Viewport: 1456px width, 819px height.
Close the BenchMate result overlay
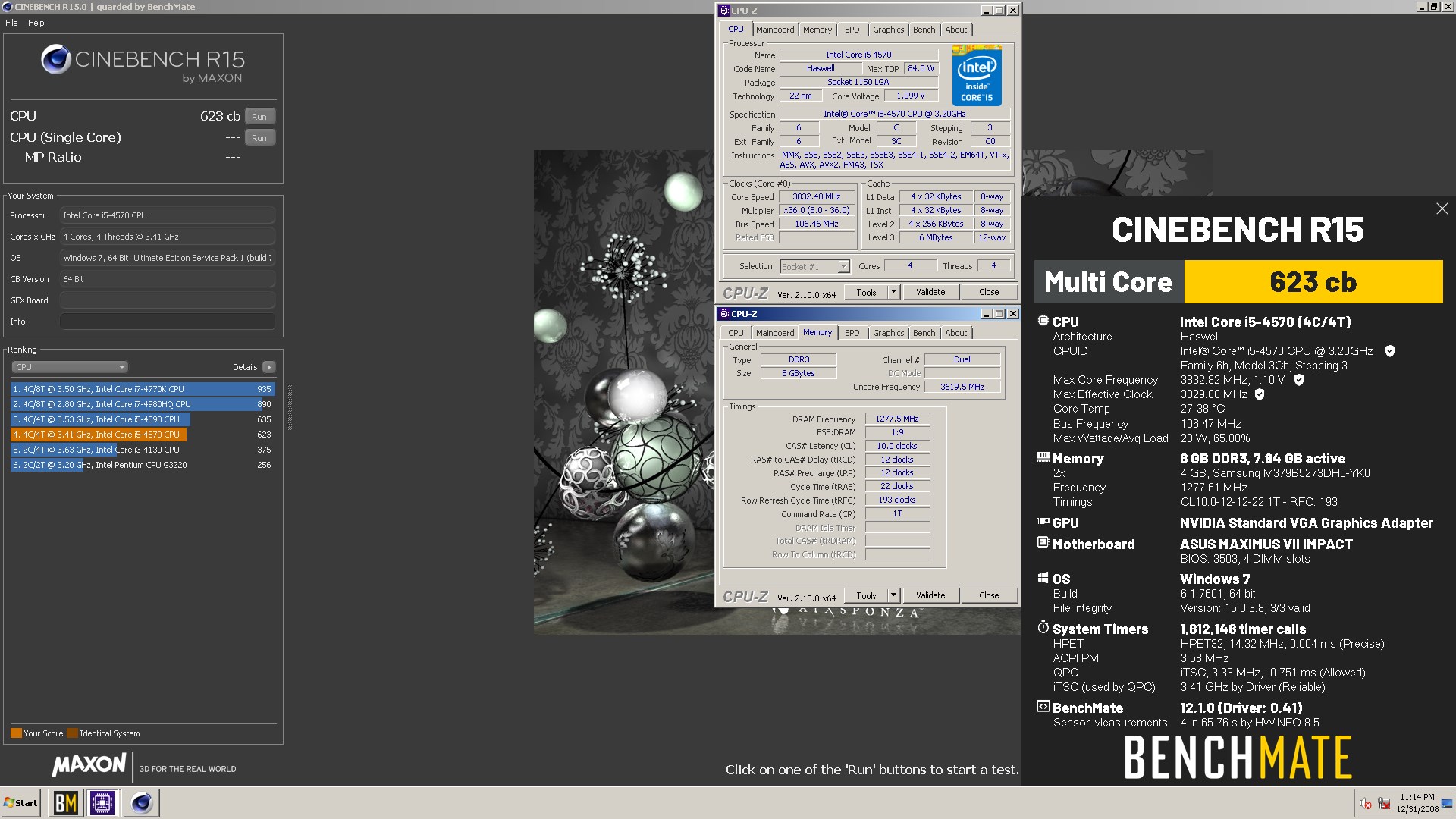click(1442, 209)
